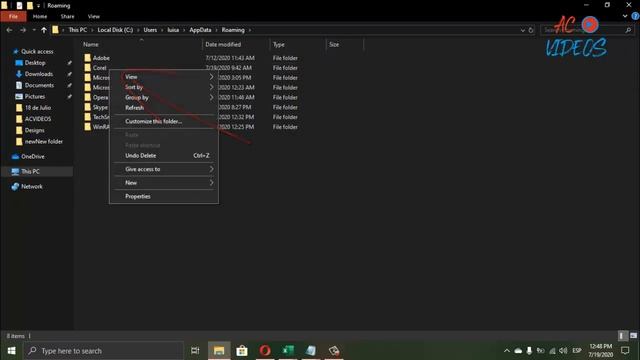Open Give access to submenu

click(164, 169)
